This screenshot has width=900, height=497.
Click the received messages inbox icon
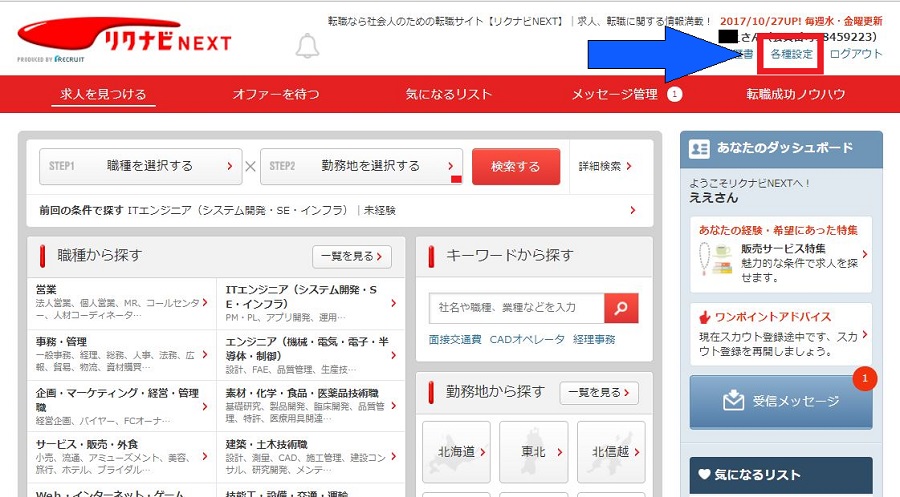(733, 401)
